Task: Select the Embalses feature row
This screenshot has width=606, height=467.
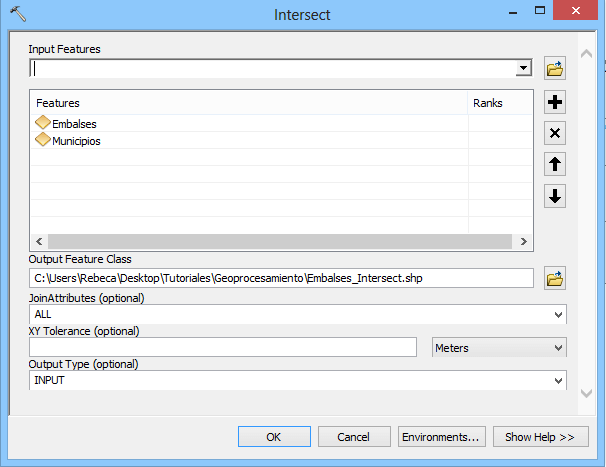Action: click(x=74, y=124)
